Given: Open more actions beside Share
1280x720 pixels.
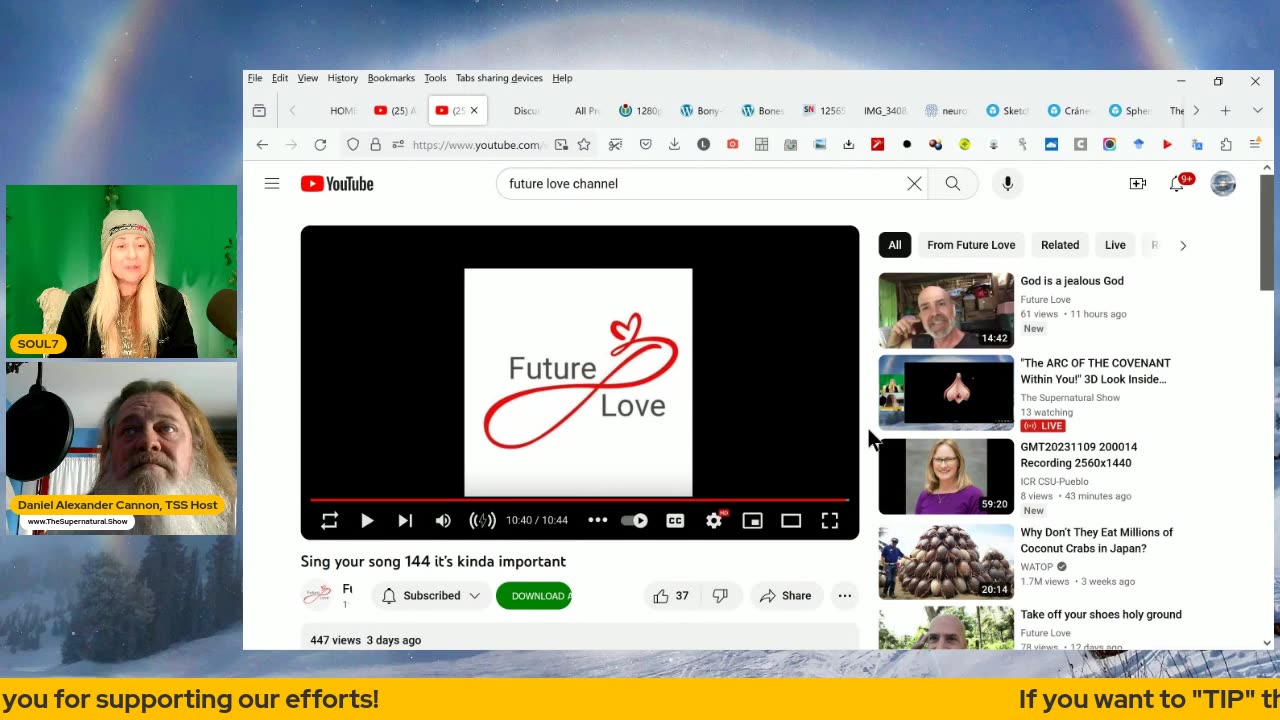Looking at the screenshot, I should 845,596.
